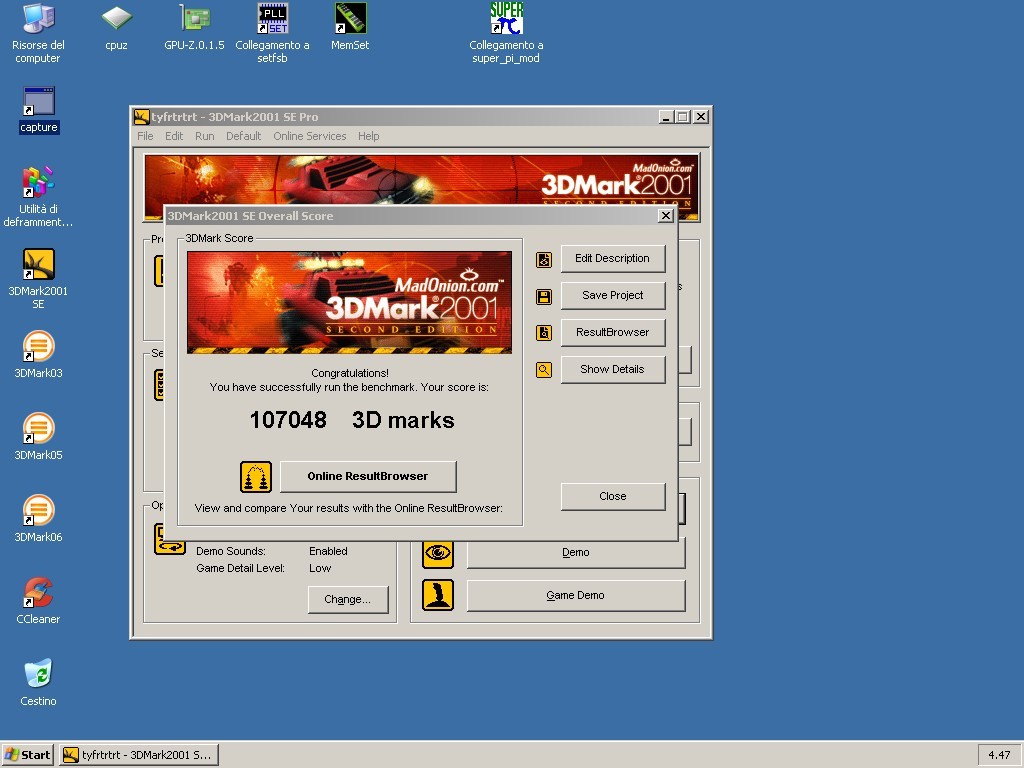Open the ResultBrowser button
Image resolution: width=1024 pixels, height=768 pixels.
pyautogui.click(x=613, y=332)
